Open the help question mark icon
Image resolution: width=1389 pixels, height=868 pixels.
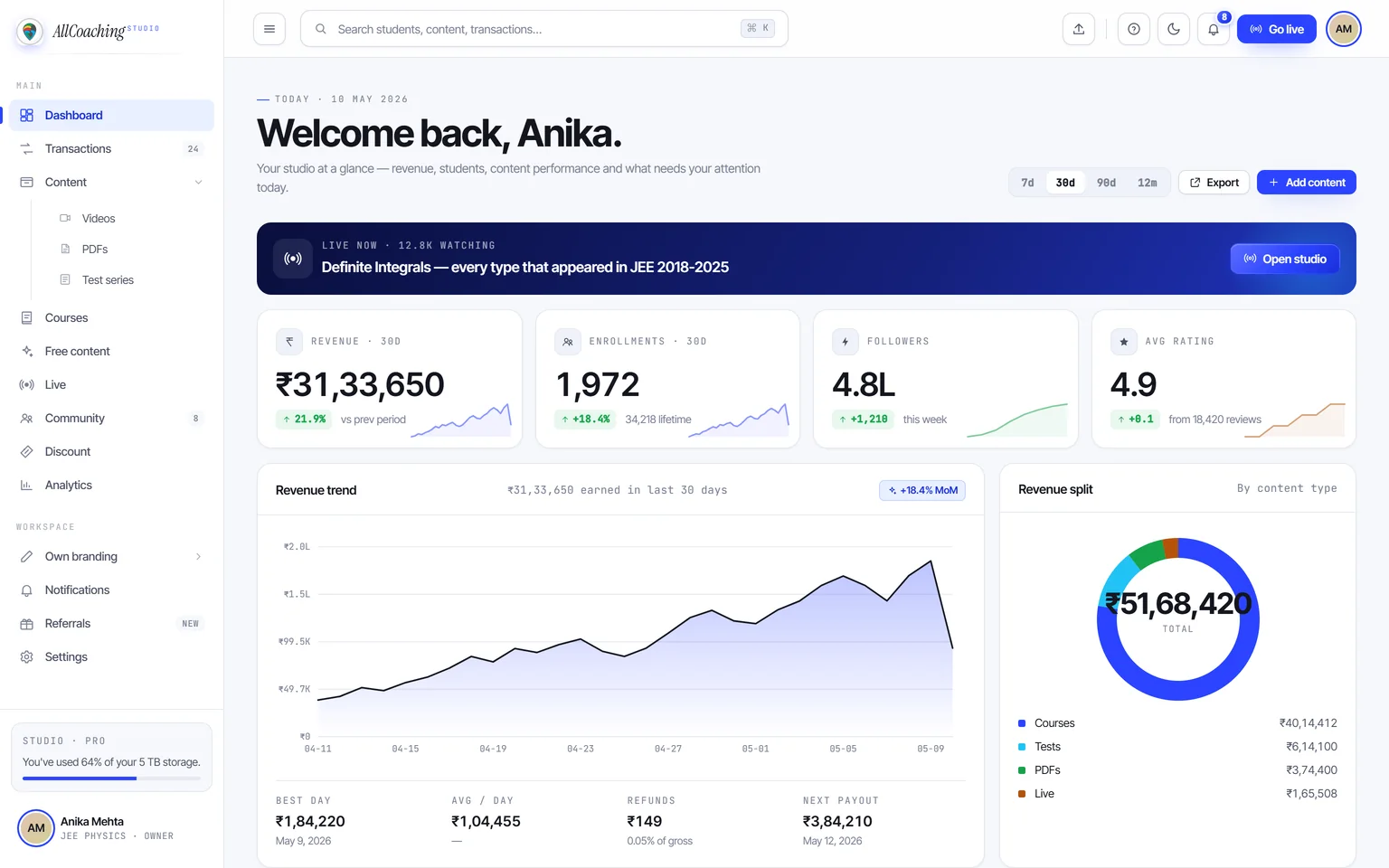click(x=1134, y=29)
